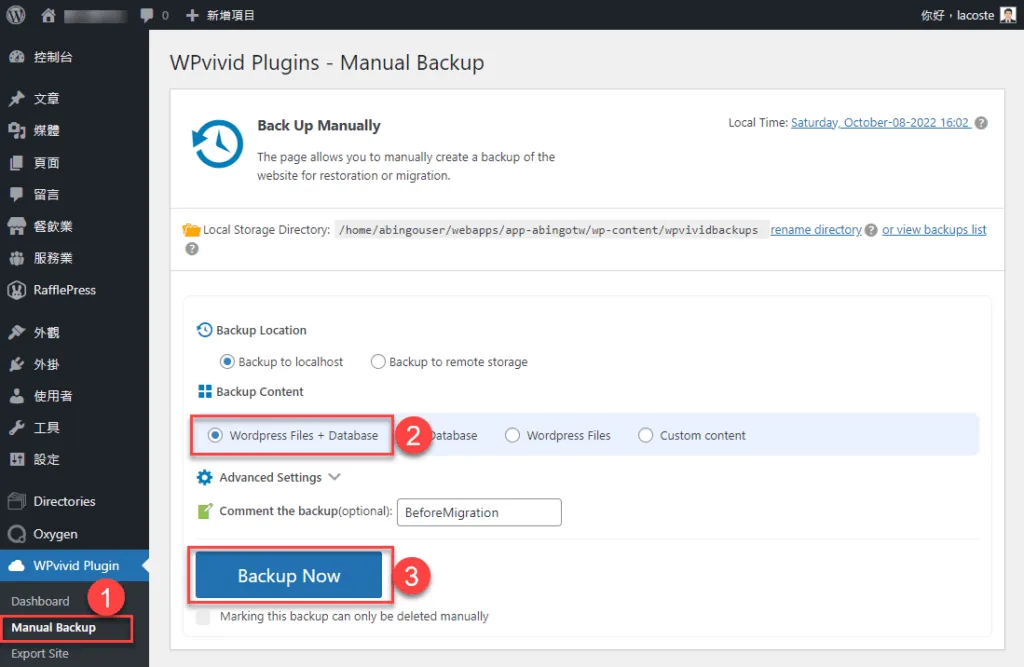Click the 餐飲業 store icon
Image resolution: width=1024 pixels, height=667 pixels.
(17, 226)
